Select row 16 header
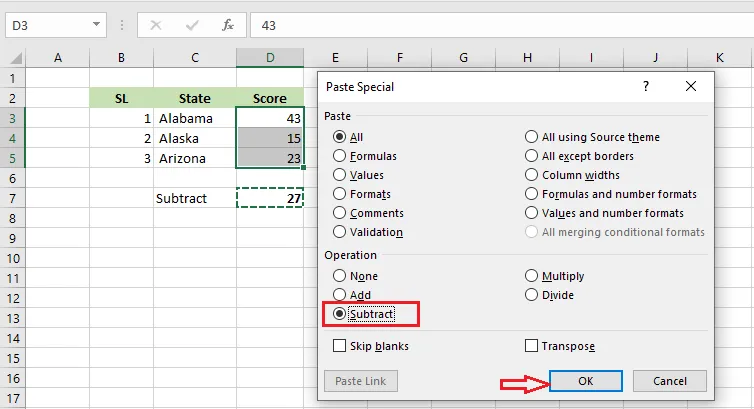This screenshot has width=754, height=409. point(13,379)
